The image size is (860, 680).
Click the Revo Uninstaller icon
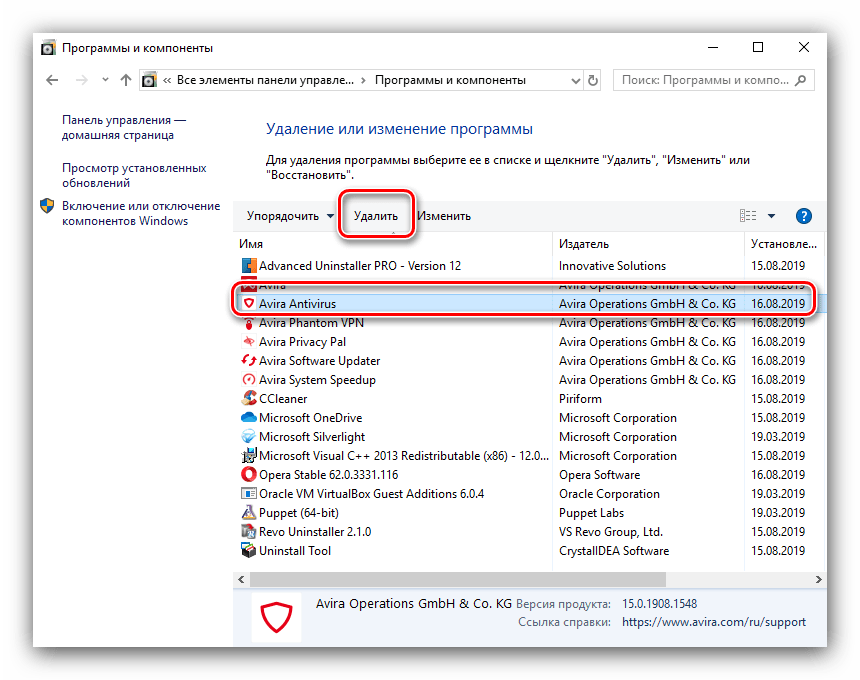coord(249,532)
